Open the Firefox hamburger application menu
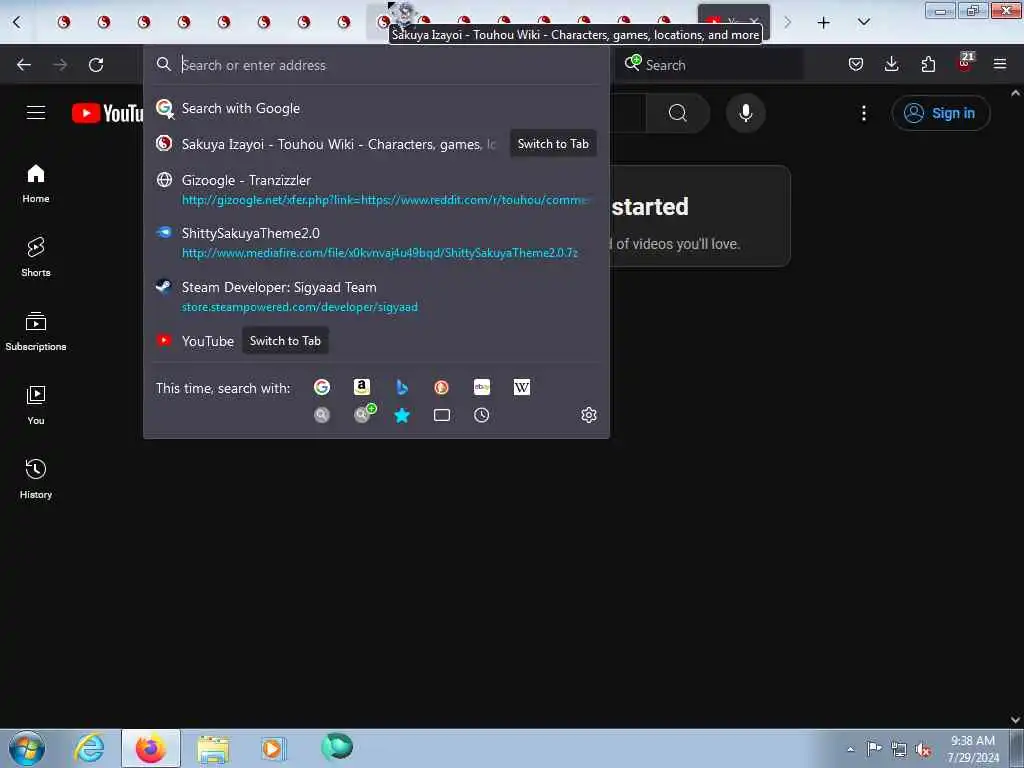 coord(1000,64)
